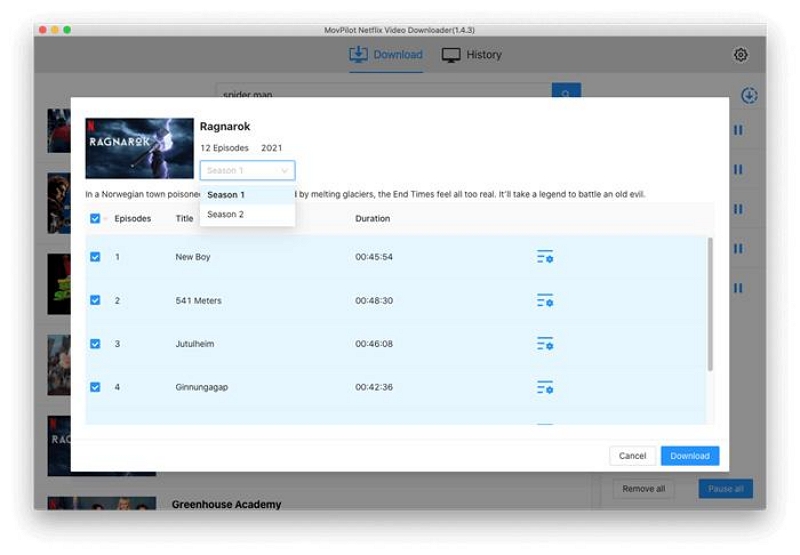800x555 pixels.
Task: Click the Ragnarok show title text
Action: [x=225, y=127]
